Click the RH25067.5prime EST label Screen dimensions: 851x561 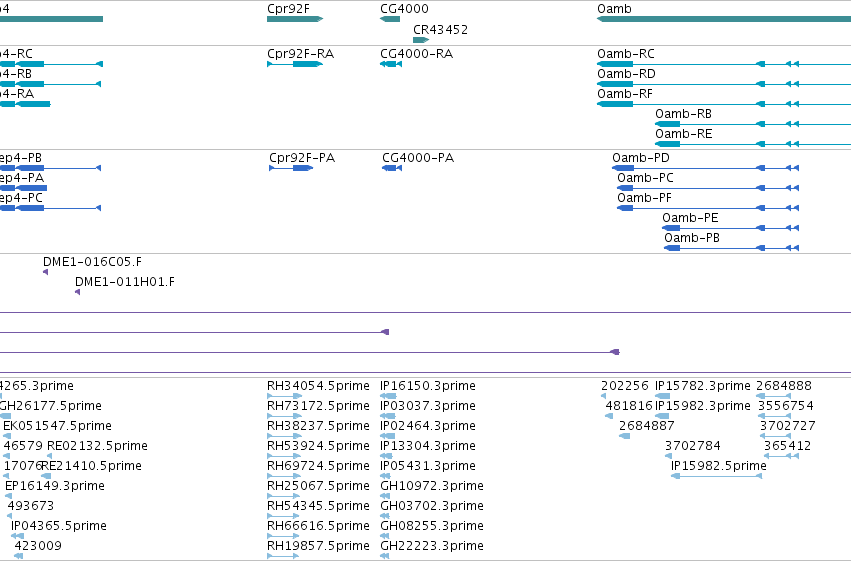pos(318,486)
